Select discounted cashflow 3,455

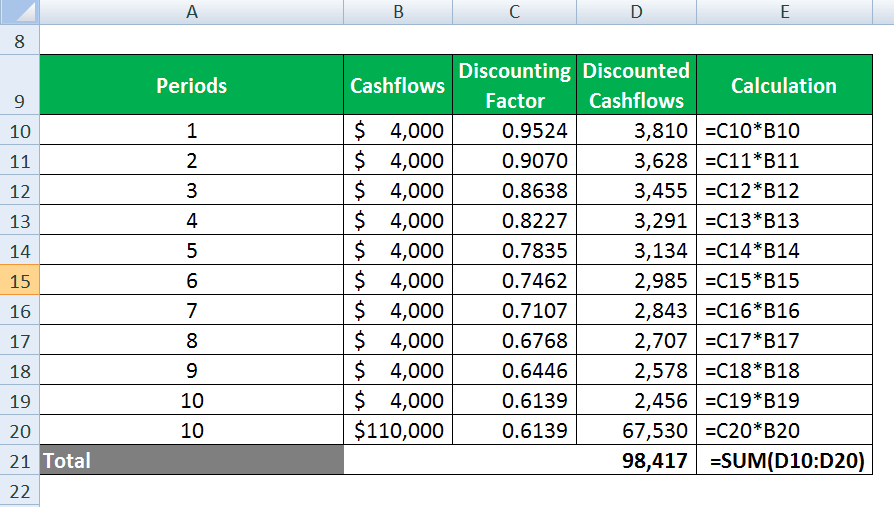click(x=636, y=190)
